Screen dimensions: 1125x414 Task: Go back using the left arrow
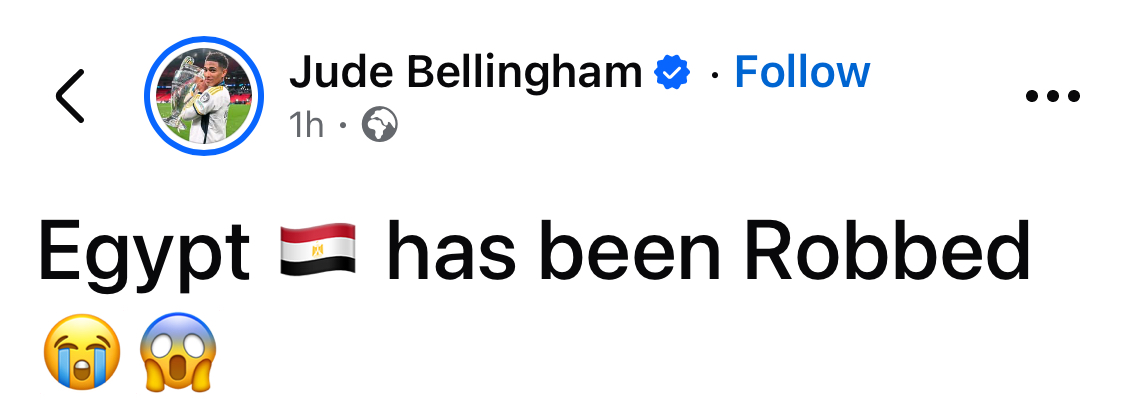70,95
